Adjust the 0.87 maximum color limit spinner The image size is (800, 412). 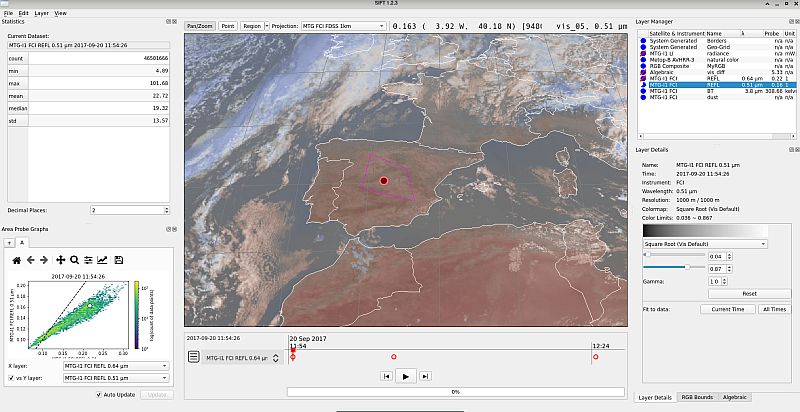[729, 269]
